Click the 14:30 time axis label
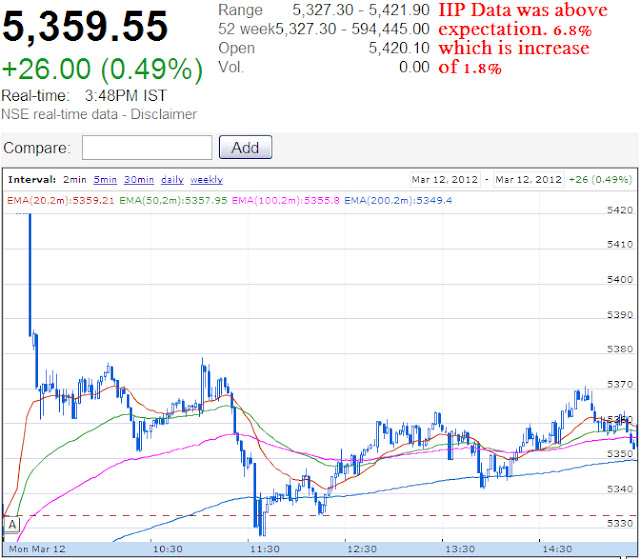640x559 pixels. point(557,549)
